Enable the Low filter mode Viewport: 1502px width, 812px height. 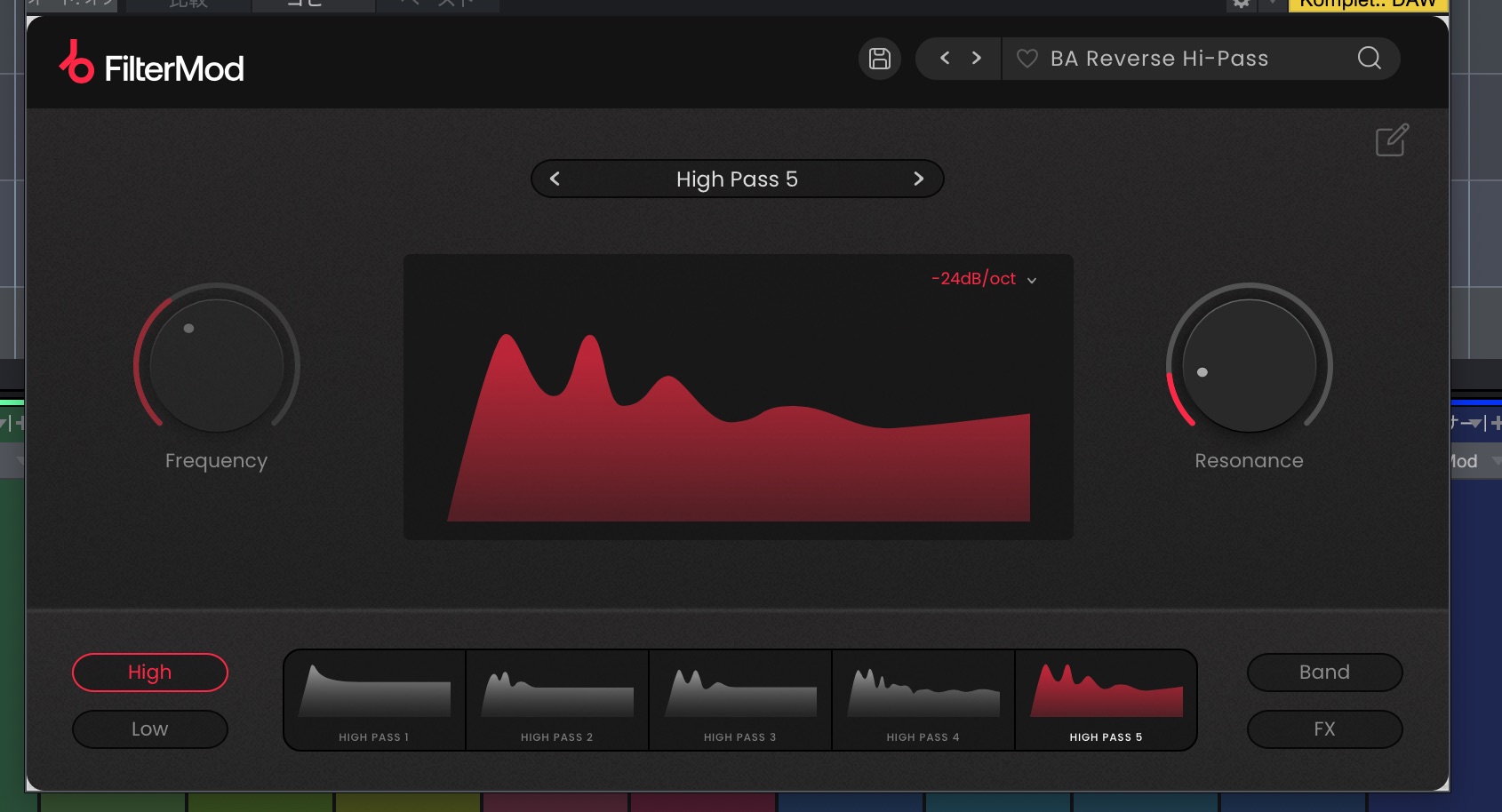pyautogui.click(x=149, y=729)
